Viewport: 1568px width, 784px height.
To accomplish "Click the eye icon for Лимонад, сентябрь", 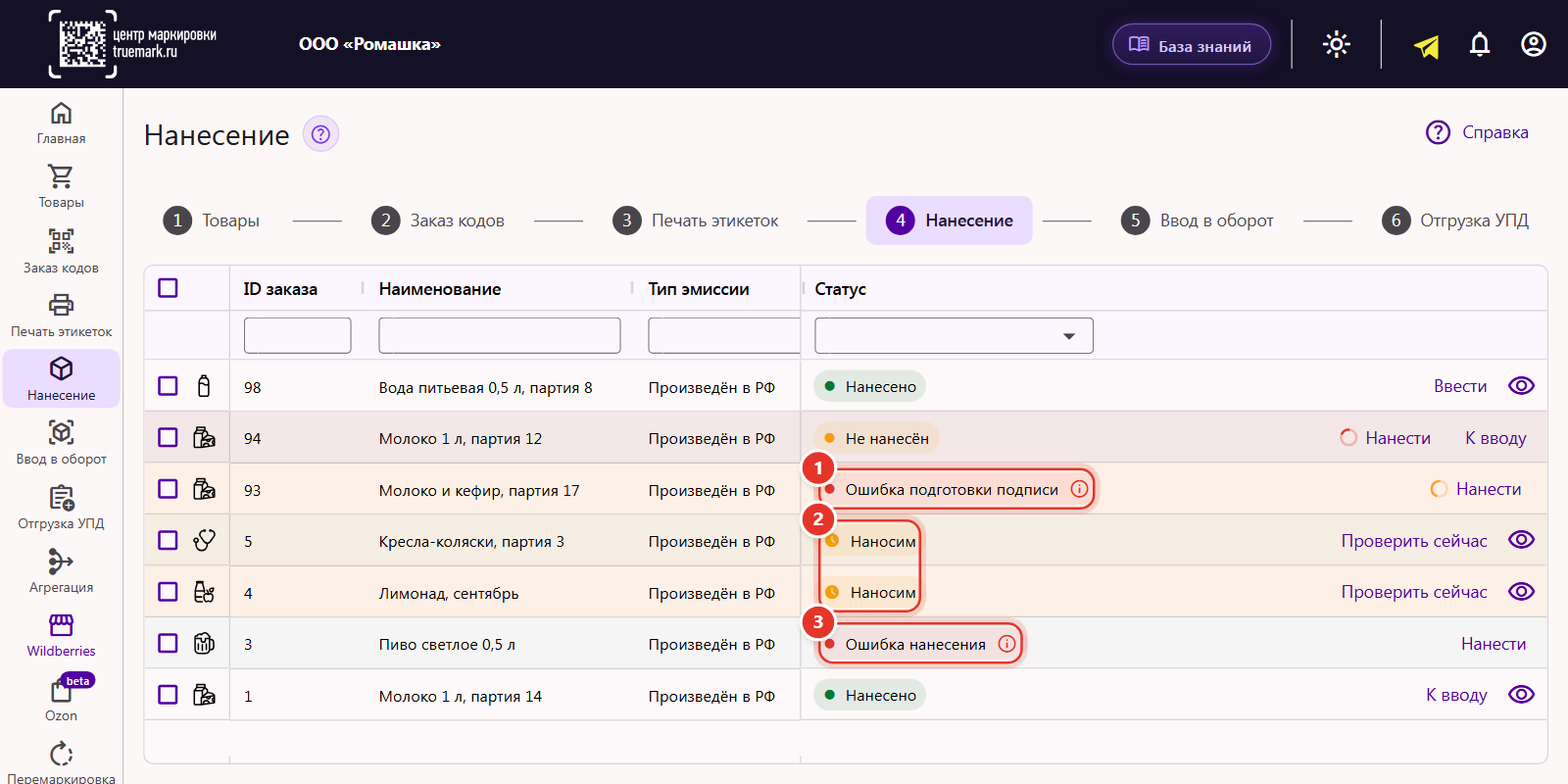I will (1521, 592).
